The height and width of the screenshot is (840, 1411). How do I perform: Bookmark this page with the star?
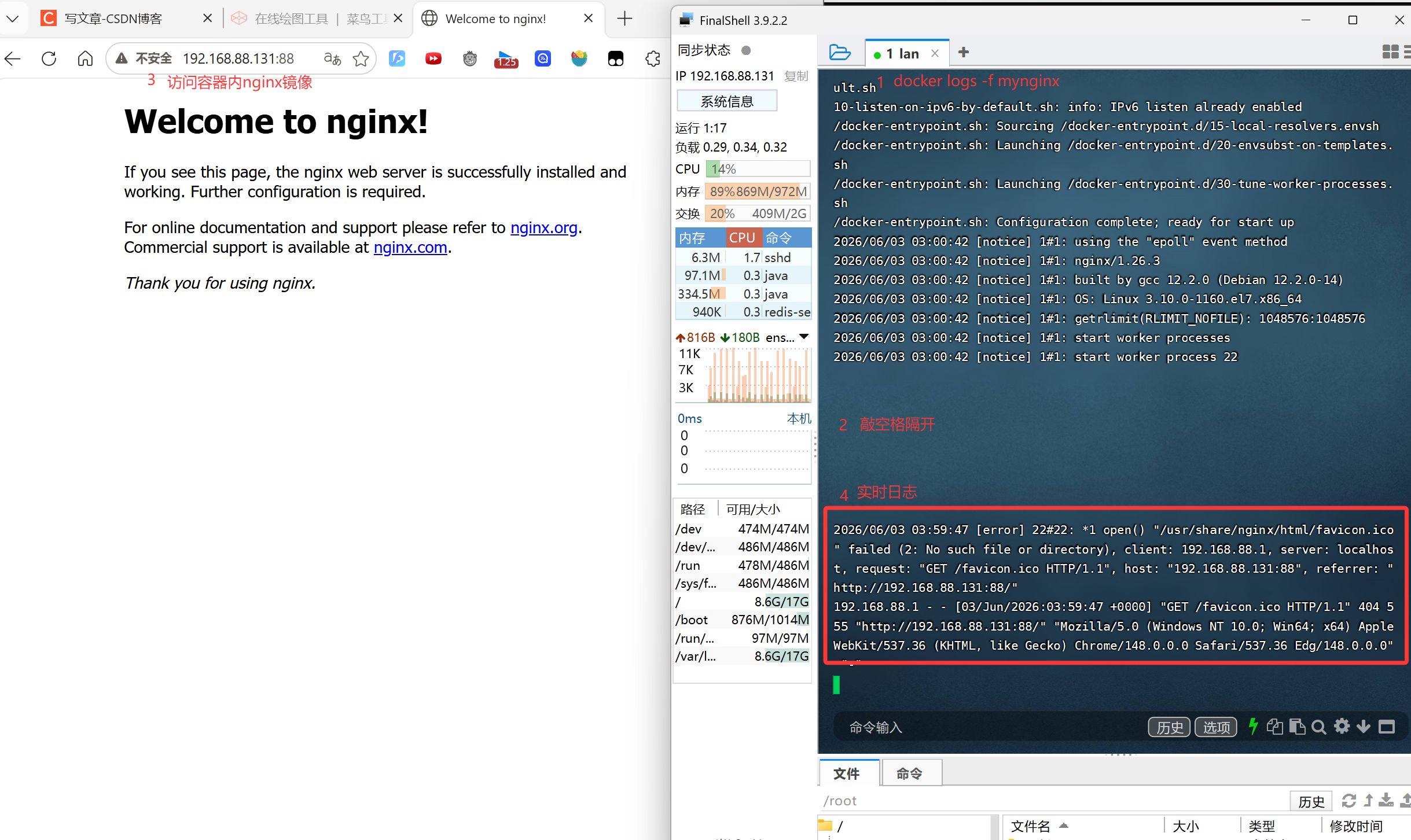tap(361, 58)
